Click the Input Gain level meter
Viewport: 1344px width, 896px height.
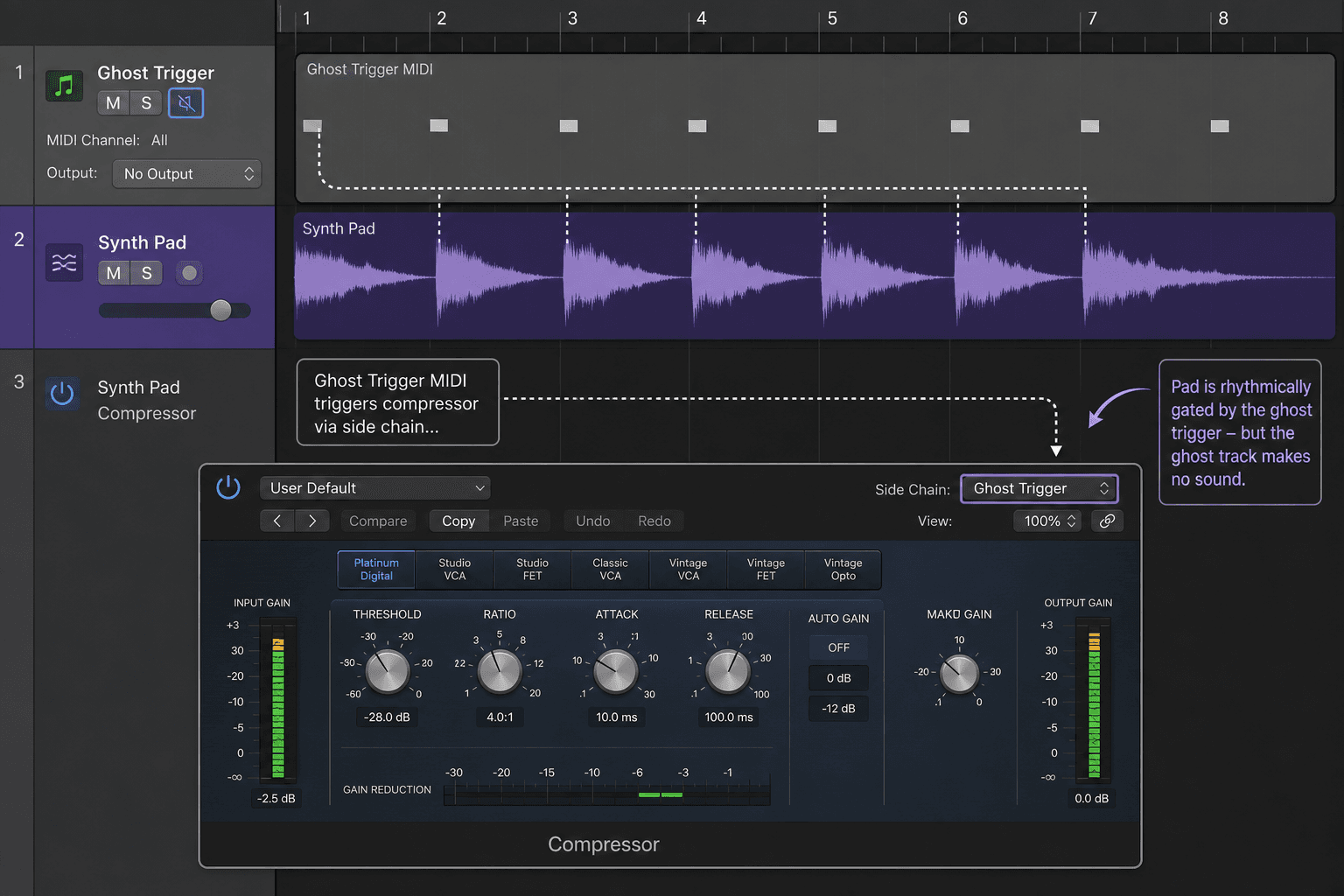pos(278,700)
